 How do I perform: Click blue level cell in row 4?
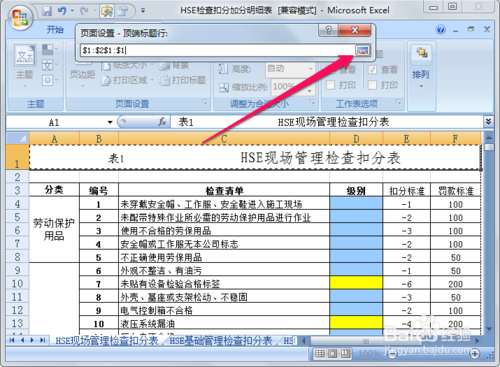(356, 204)
